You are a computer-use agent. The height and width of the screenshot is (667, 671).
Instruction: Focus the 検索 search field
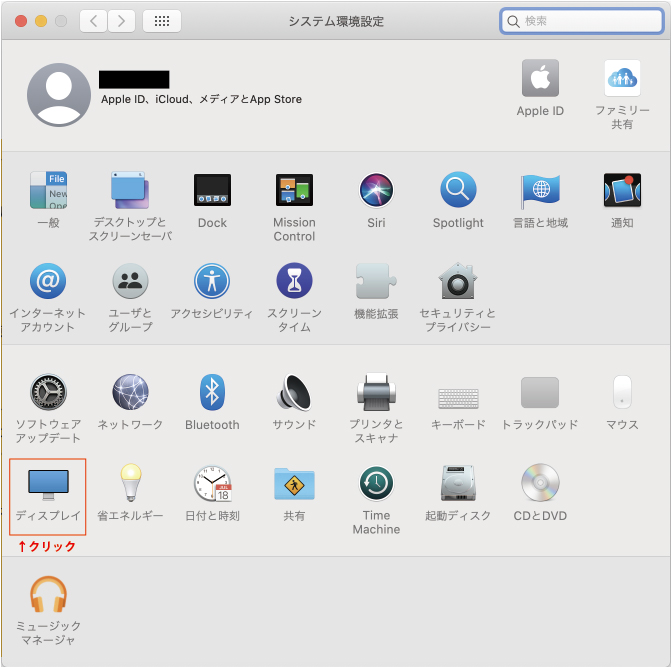[x=582, y=21]
